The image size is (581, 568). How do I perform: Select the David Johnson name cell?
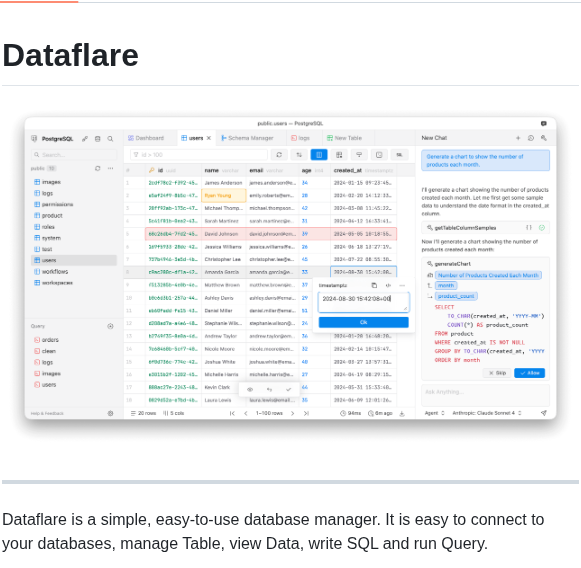coord(224,234)
